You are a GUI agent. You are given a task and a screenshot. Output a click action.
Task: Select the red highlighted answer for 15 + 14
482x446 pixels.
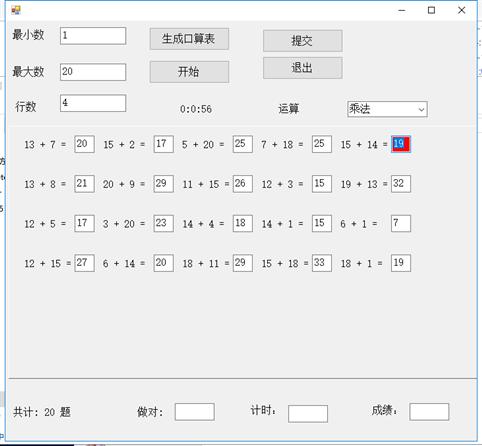coord(401,144)
